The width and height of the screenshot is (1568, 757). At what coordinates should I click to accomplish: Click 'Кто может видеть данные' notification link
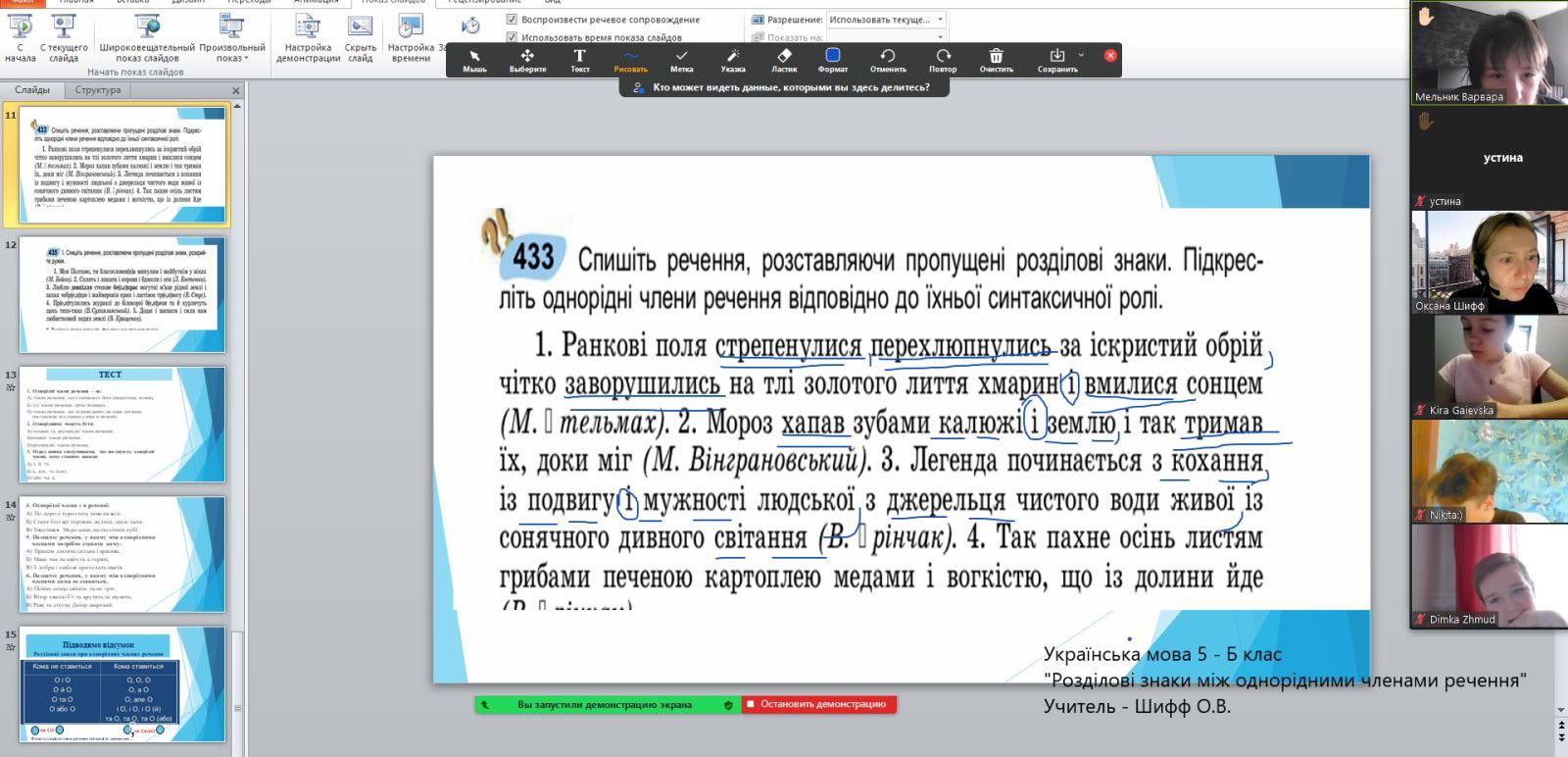click(791, 87)
